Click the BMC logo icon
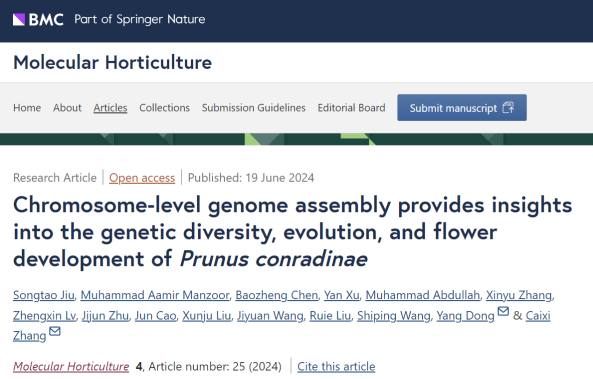The height and width of the screenshot is (379, 593). pyautogui.click(x=19, y=19)
